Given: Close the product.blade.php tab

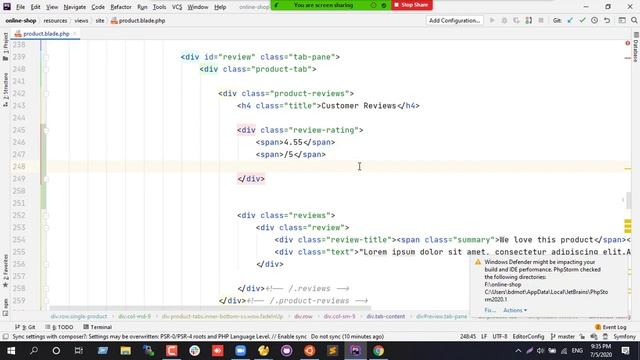Looking at the screenshot, I should click(x=75, y=34).
